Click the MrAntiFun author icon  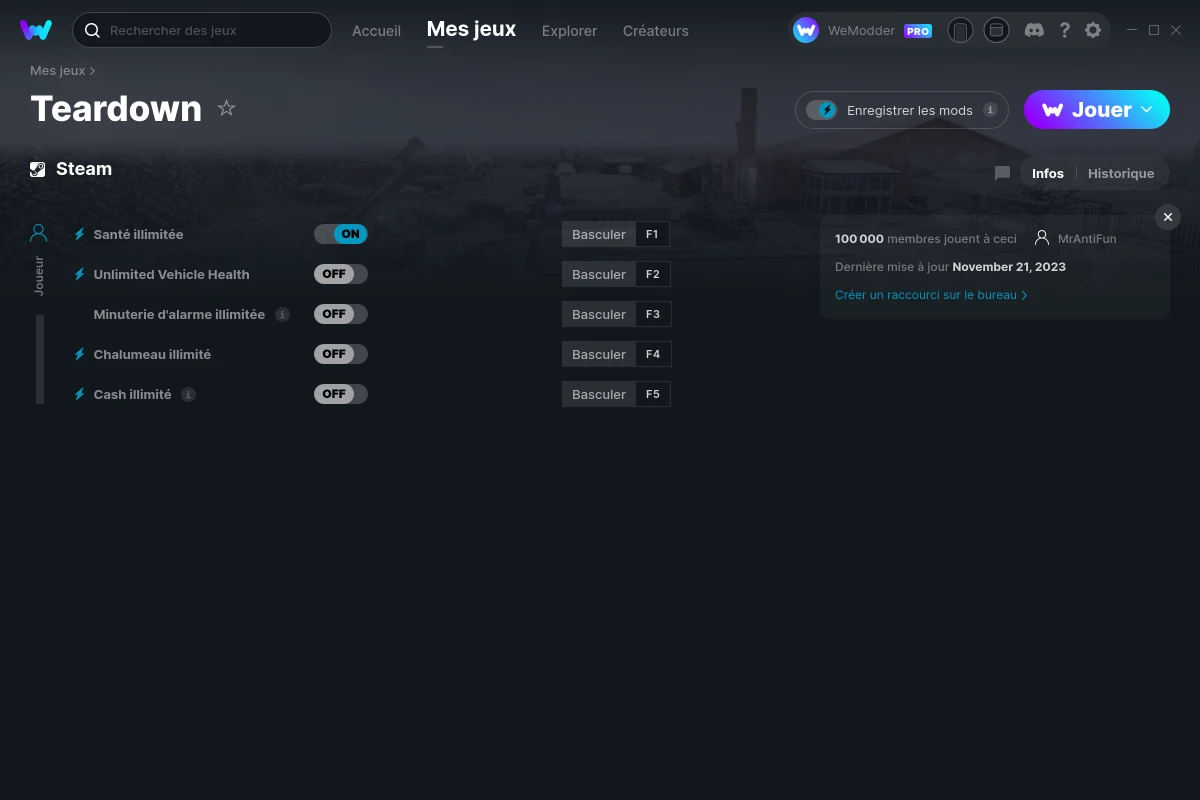[1042, 238]
